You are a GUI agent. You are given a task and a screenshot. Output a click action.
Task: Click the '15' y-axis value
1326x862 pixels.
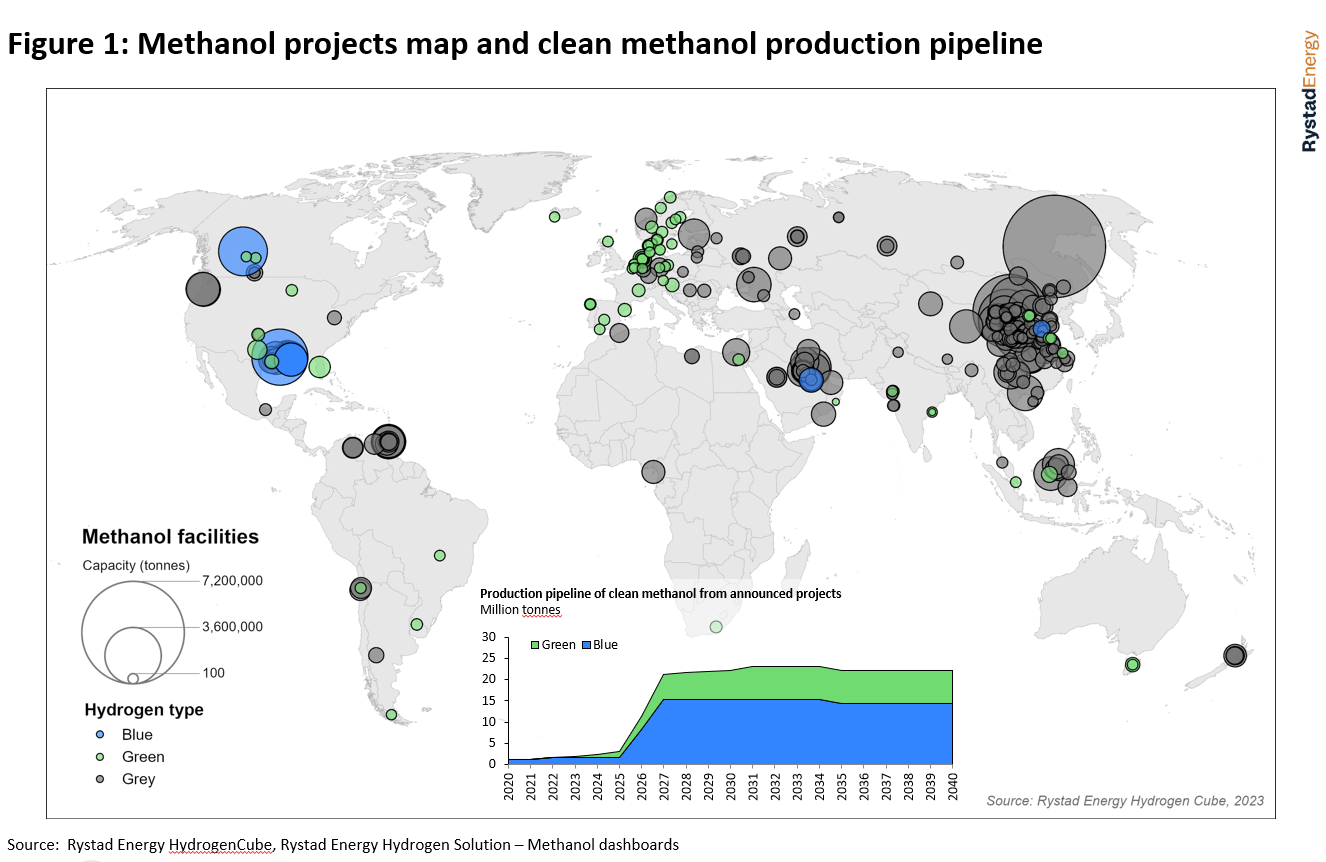click(x=489, y=700)
